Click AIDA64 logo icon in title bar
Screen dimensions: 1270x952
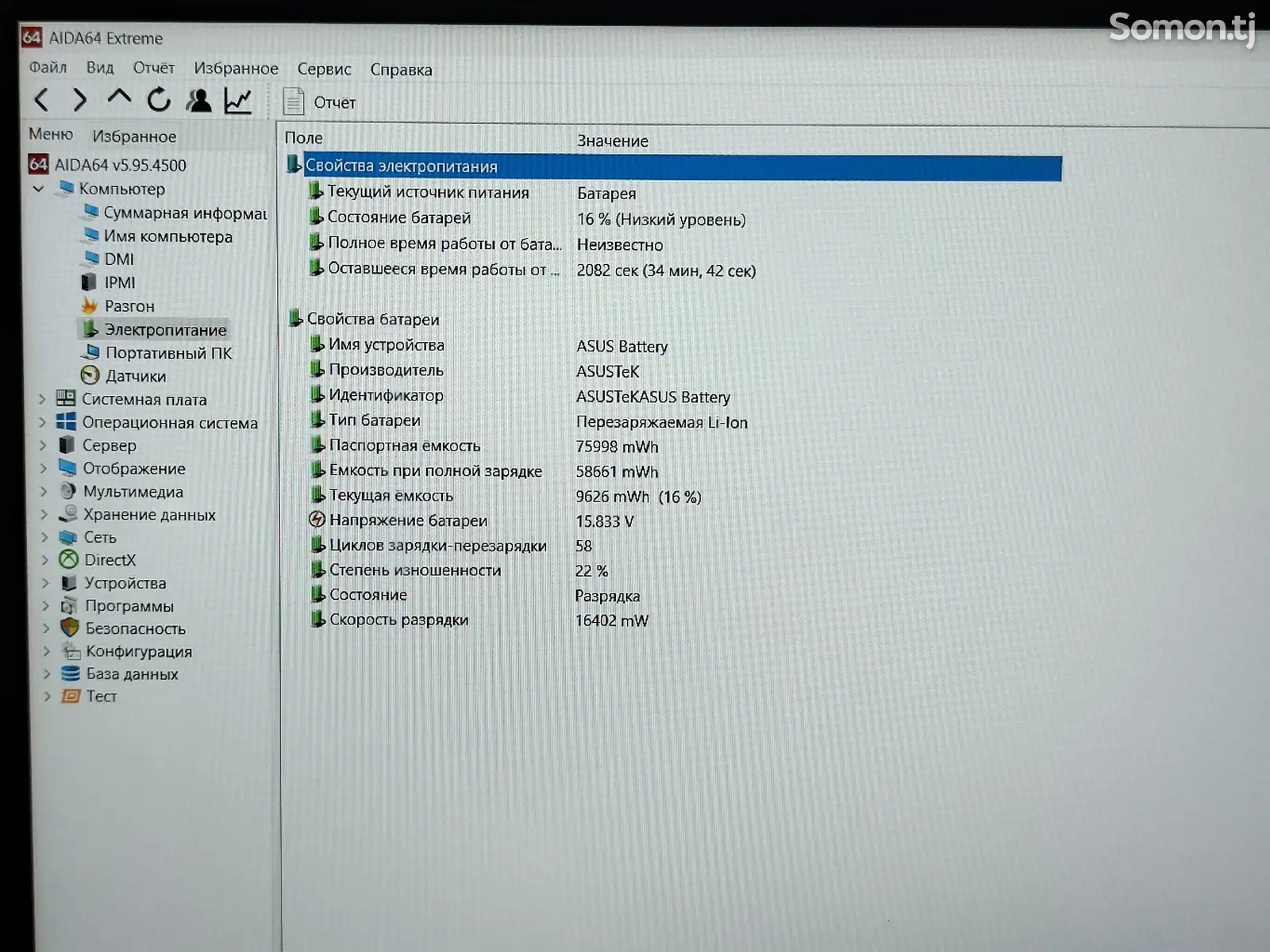(x=32, y=36)
